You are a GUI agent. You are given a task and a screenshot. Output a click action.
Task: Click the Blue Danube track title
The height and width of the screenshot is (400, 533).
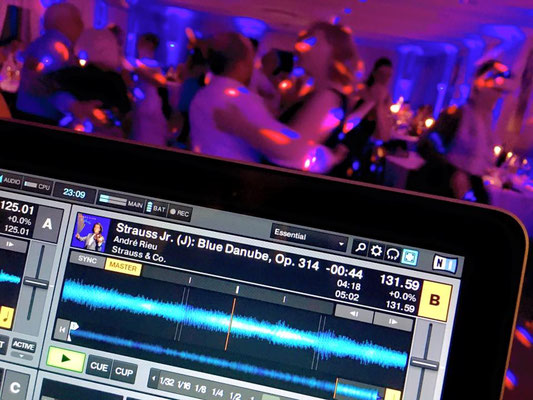click(x=218, y=247)
